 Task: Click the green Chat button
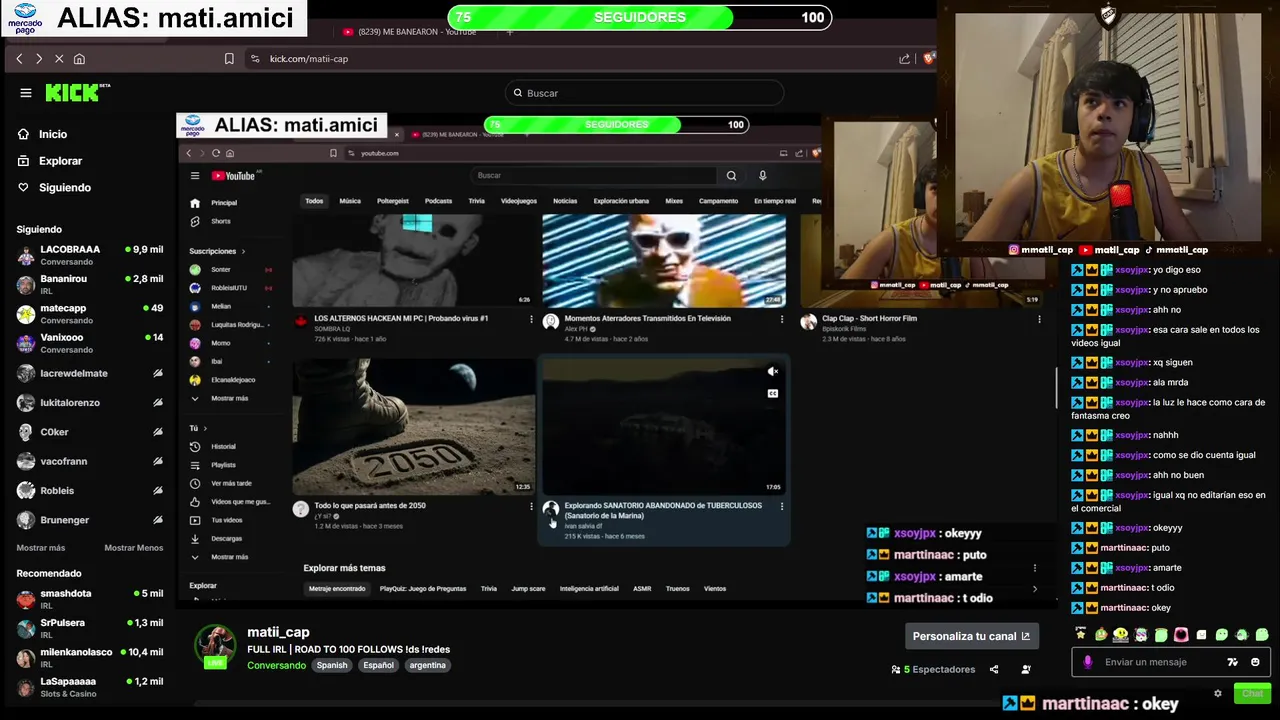[x=1251, y=693]
